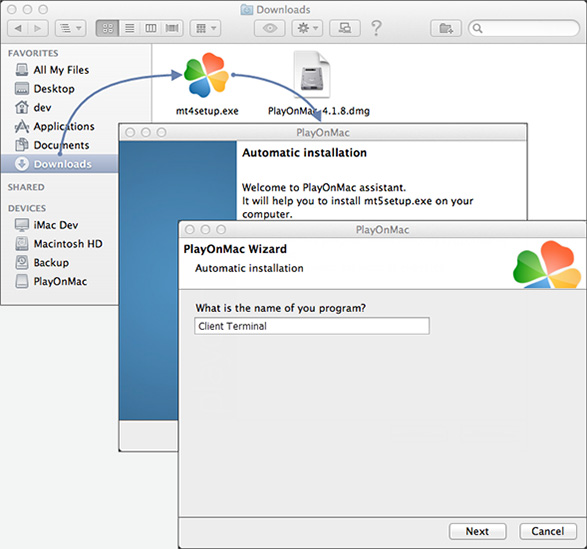587x549 pixels.
Task: Go back with the Finder back arrow
Action: (x=18, y=28)
